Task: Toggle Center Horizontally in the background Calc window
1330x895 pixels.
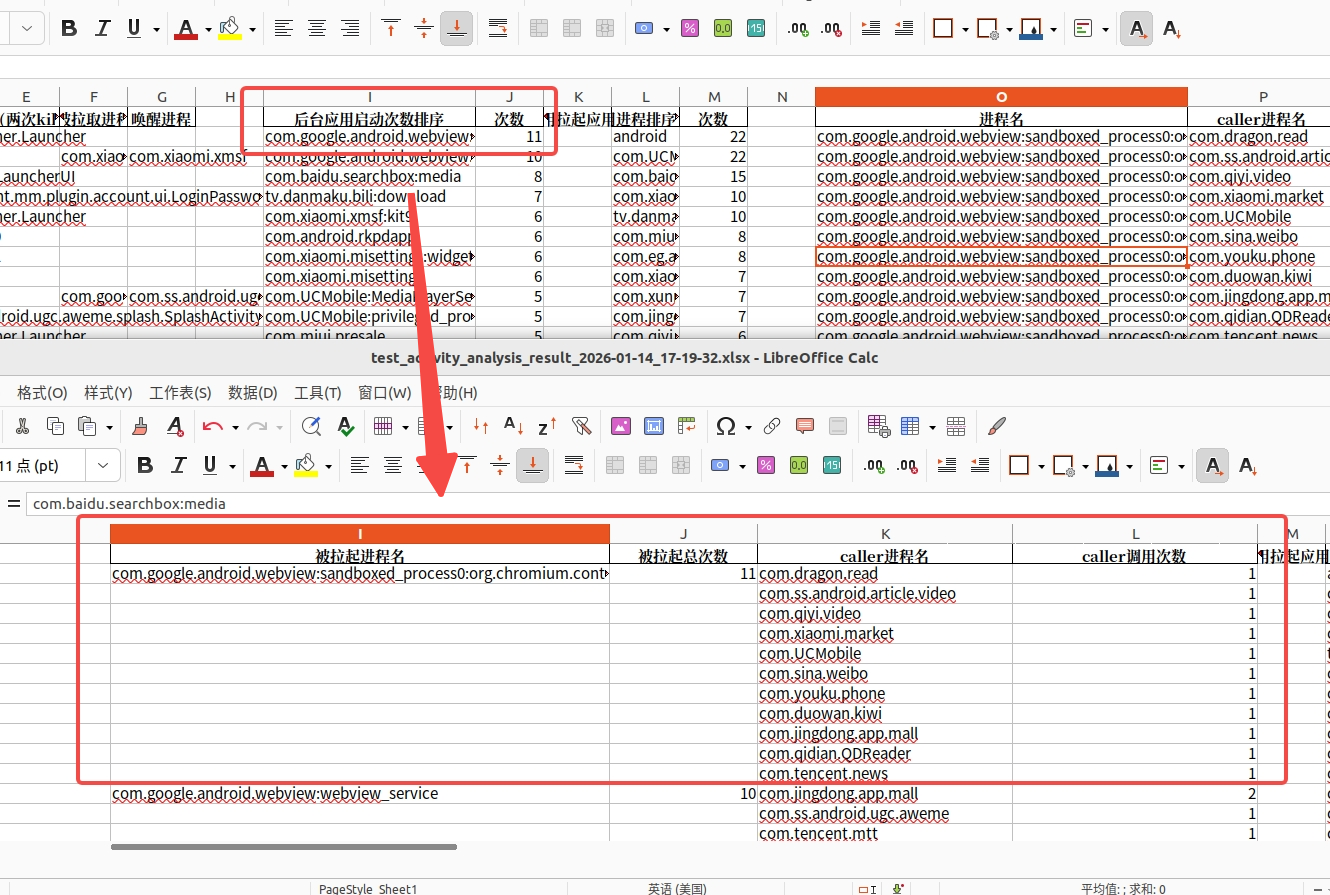Action: click(317, 29)
